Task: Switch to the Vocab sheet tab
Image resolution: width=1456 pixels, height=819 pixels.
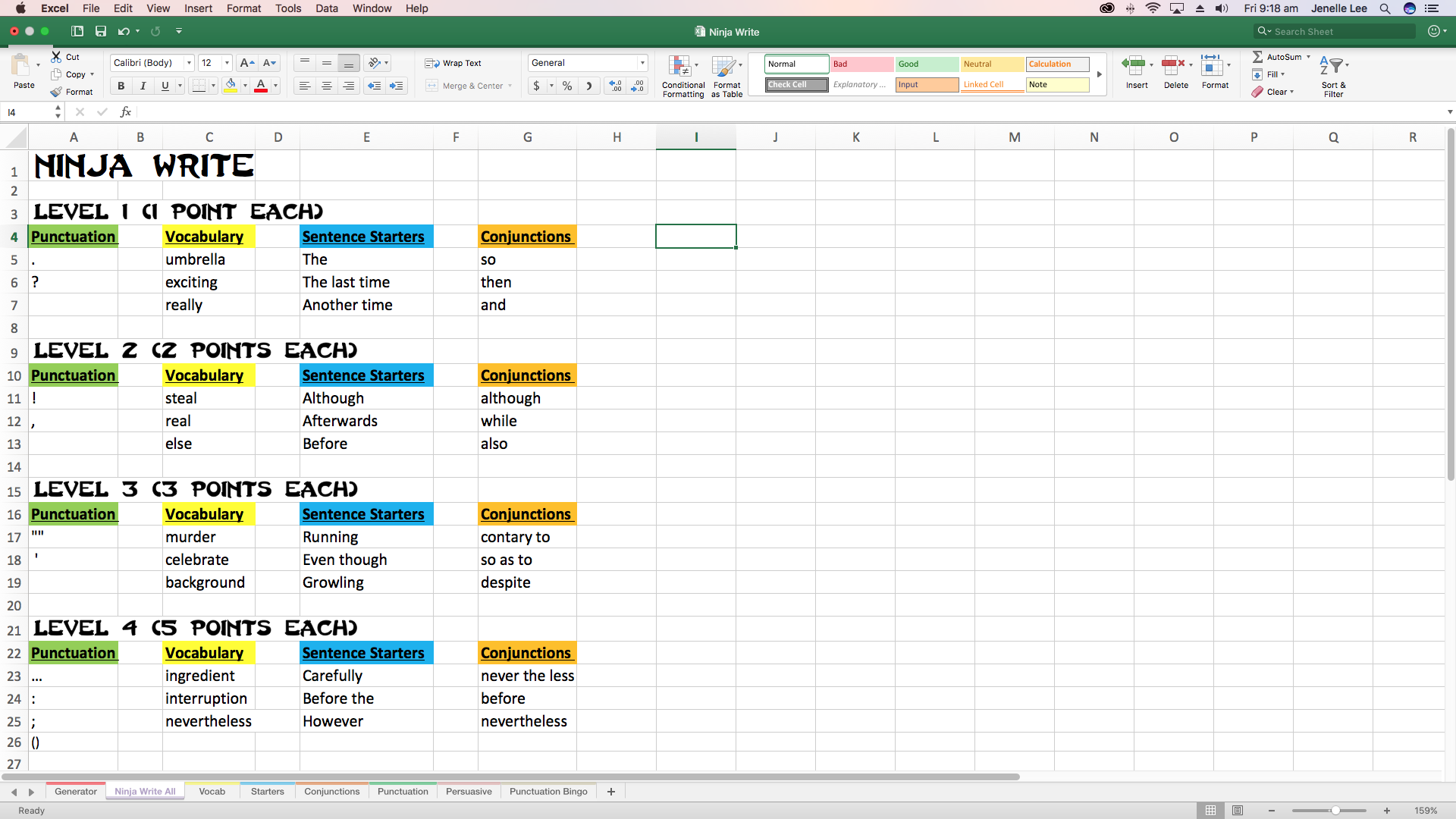Action: (x=212, y=791)
